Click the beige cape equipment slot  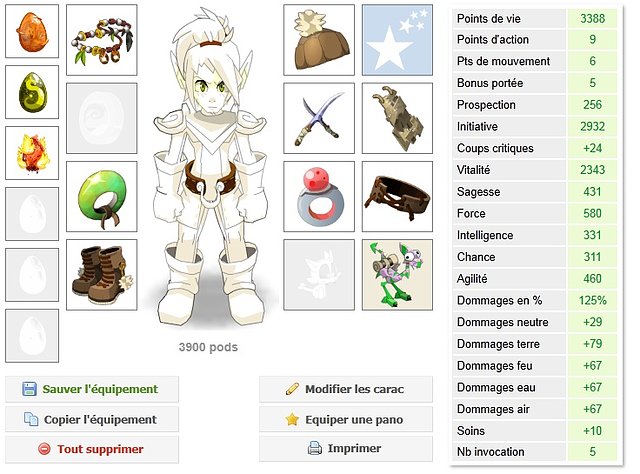(397, 118)
